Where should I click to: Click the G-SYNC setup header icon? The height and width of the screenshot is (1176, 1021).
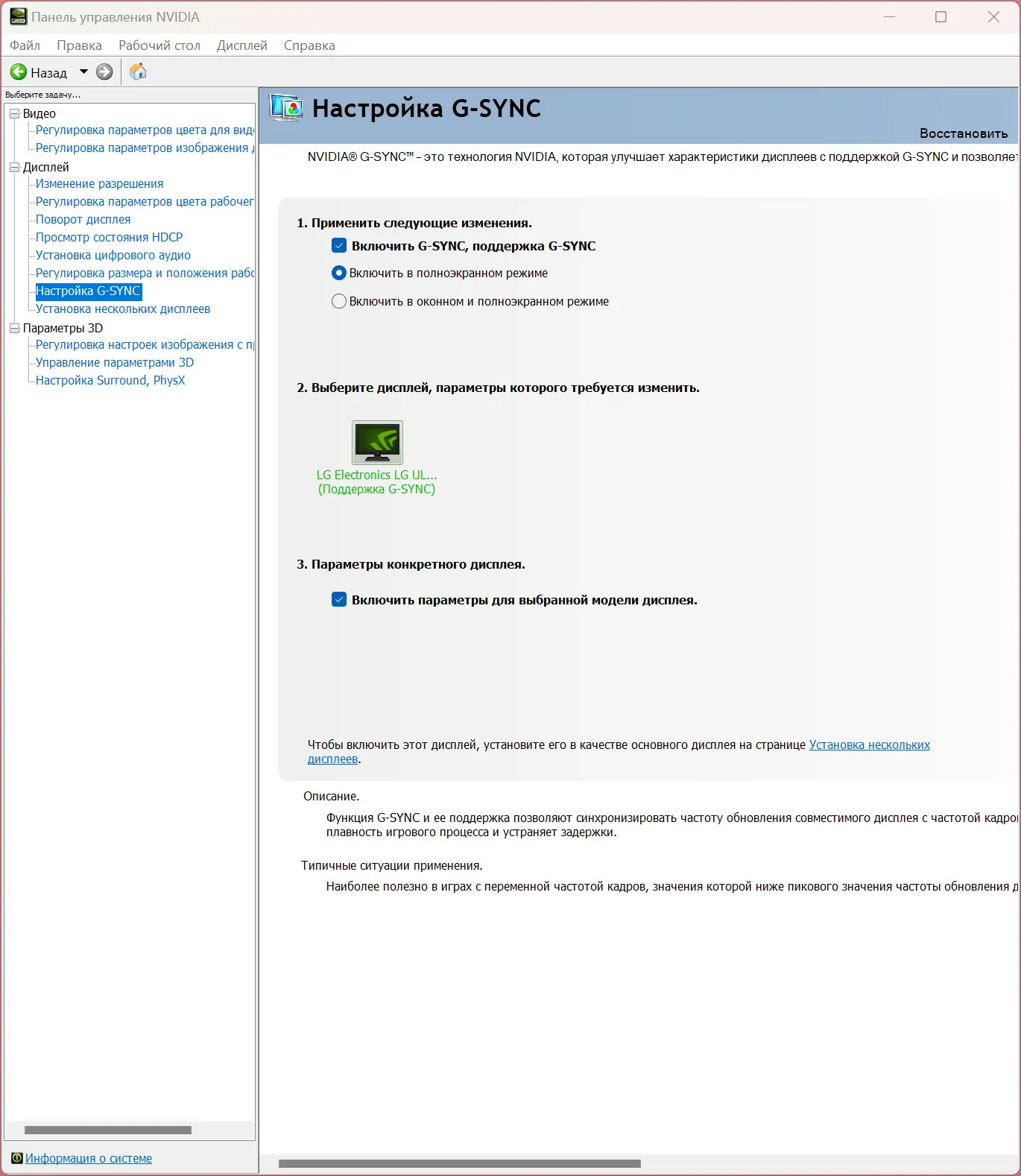[286, 109]
